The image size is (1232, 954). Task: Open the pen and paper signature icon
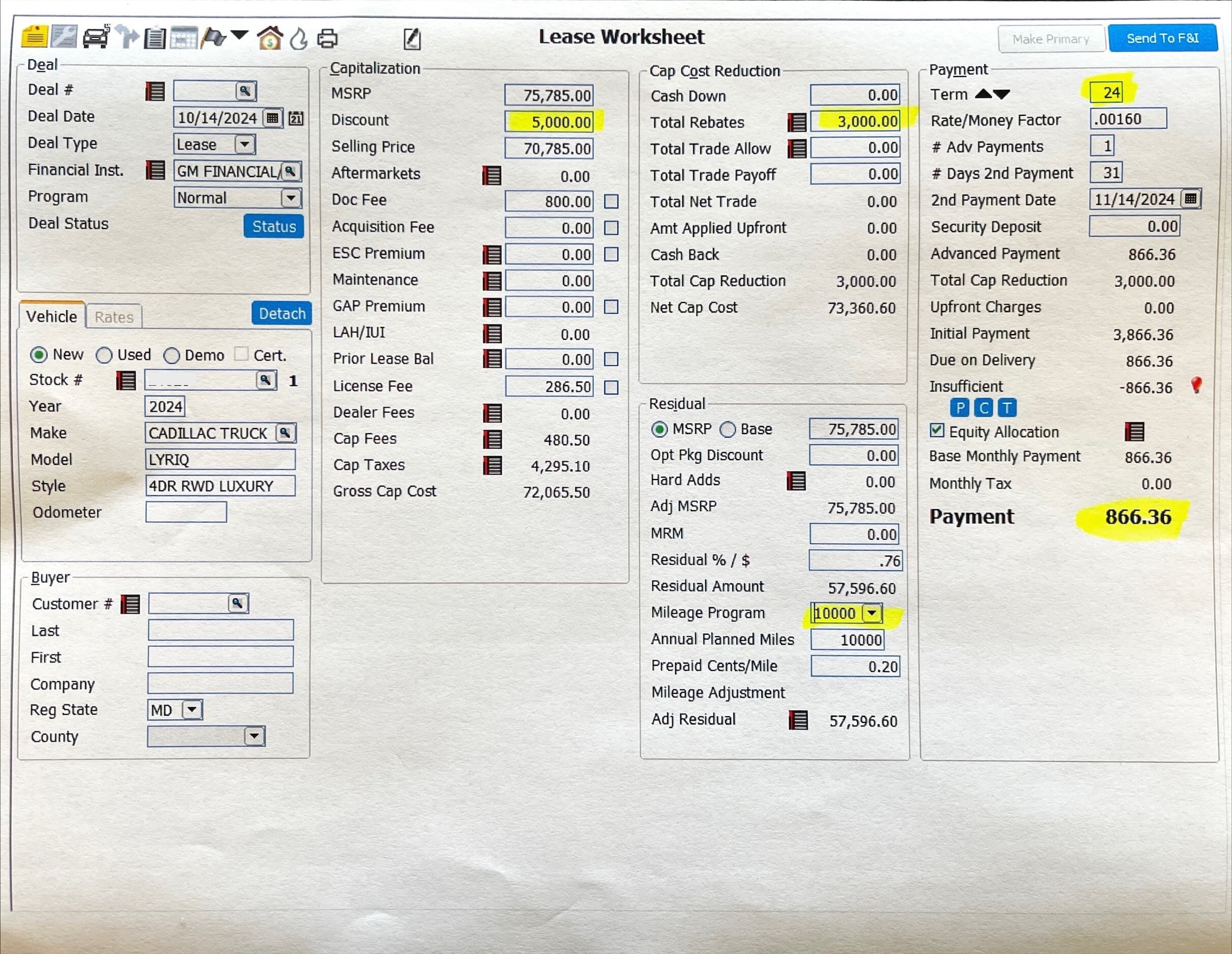[413, 39]
